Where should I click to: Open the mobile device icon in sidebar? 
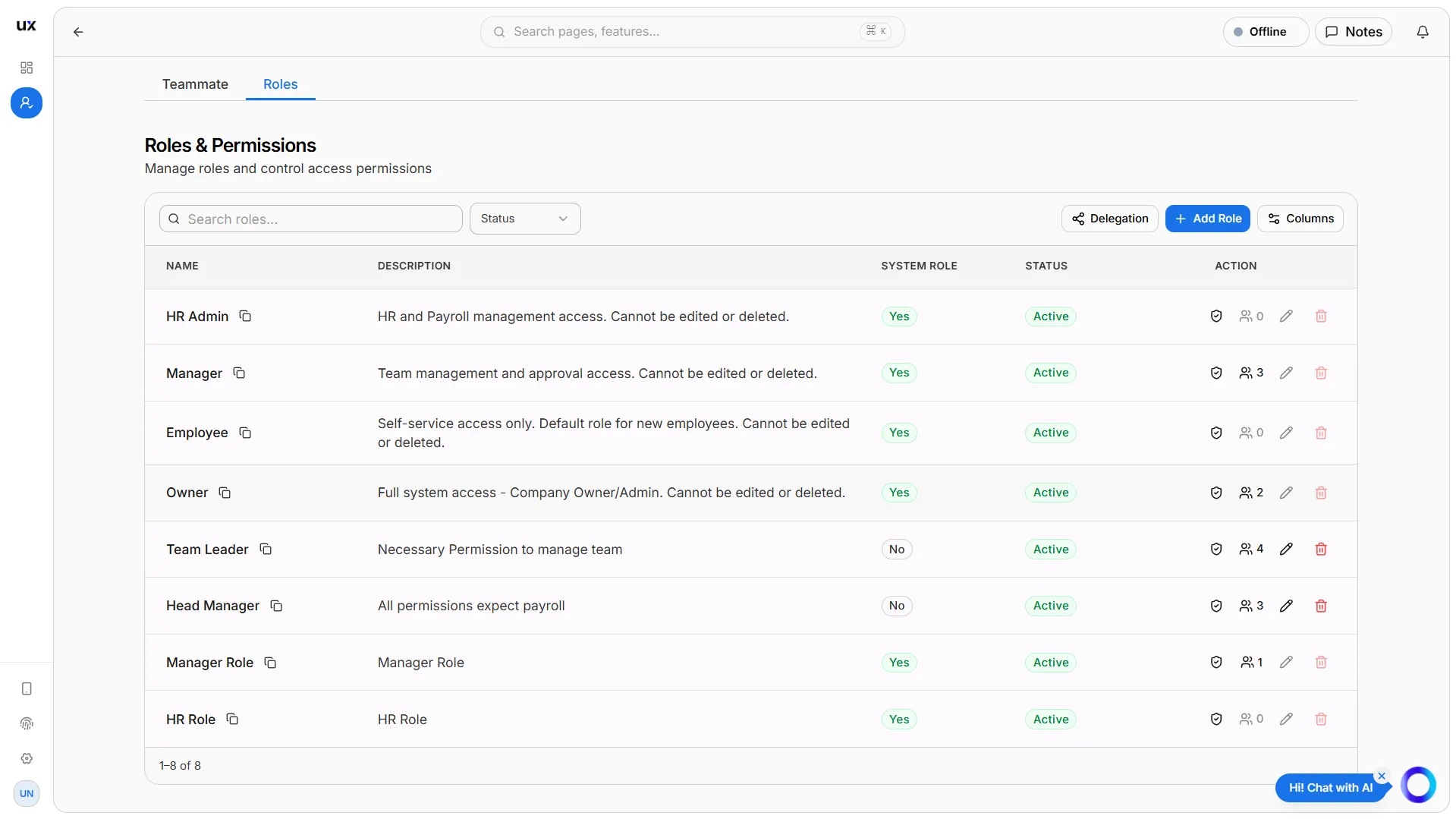click(27, 688)
